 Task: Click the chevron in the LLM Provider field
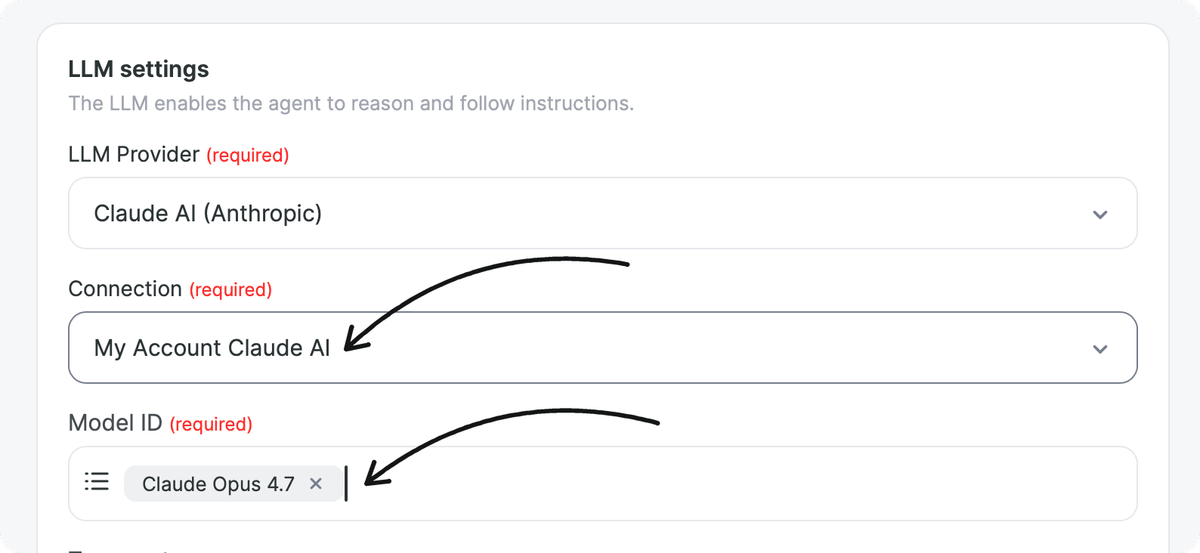coord(1100,214)
